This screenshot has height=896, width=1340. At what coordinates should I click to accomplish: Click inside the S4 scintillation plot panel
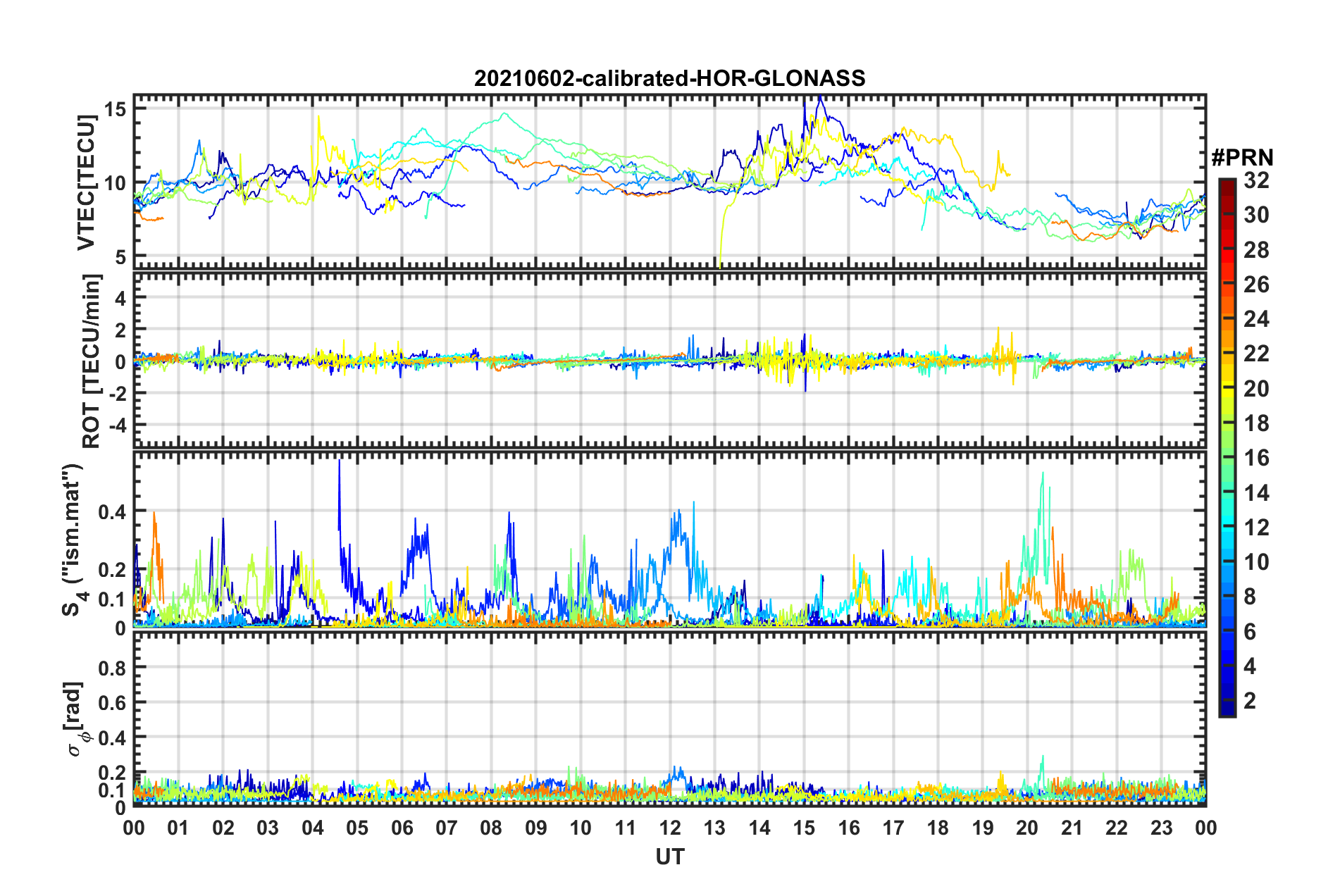(669, 539)
